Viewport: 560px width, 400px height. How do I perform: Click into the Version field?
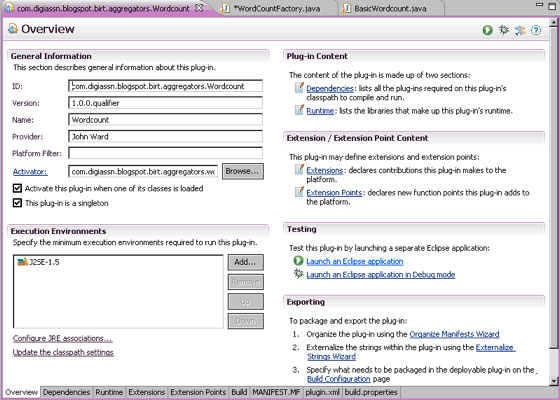tap(165, 103)
